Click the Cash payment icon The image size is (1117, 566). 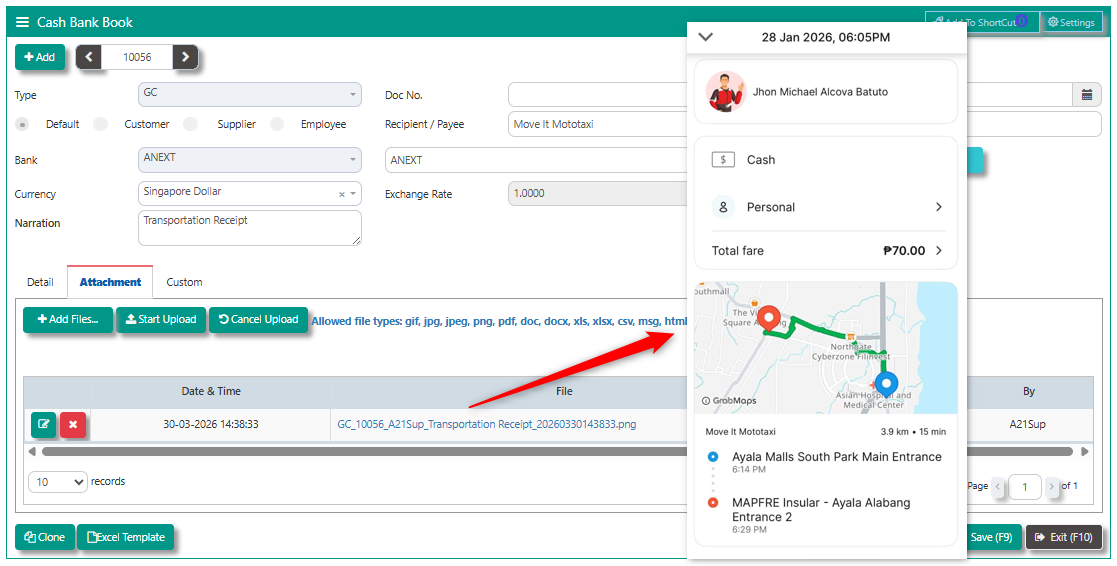pos(723,160)
